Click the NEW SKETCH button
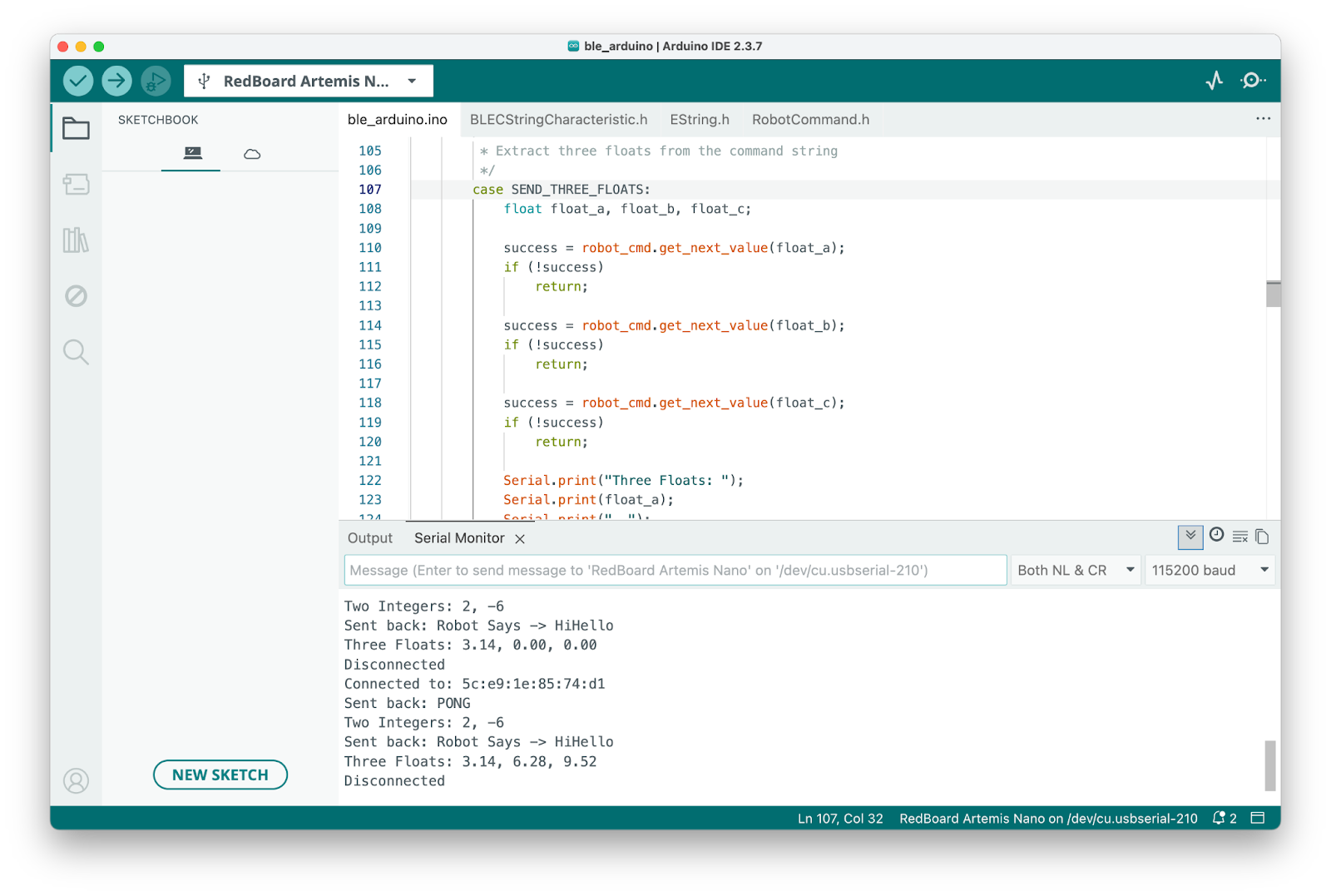Viewport: 1331px width, 896px height. click(x=220, y=775)
